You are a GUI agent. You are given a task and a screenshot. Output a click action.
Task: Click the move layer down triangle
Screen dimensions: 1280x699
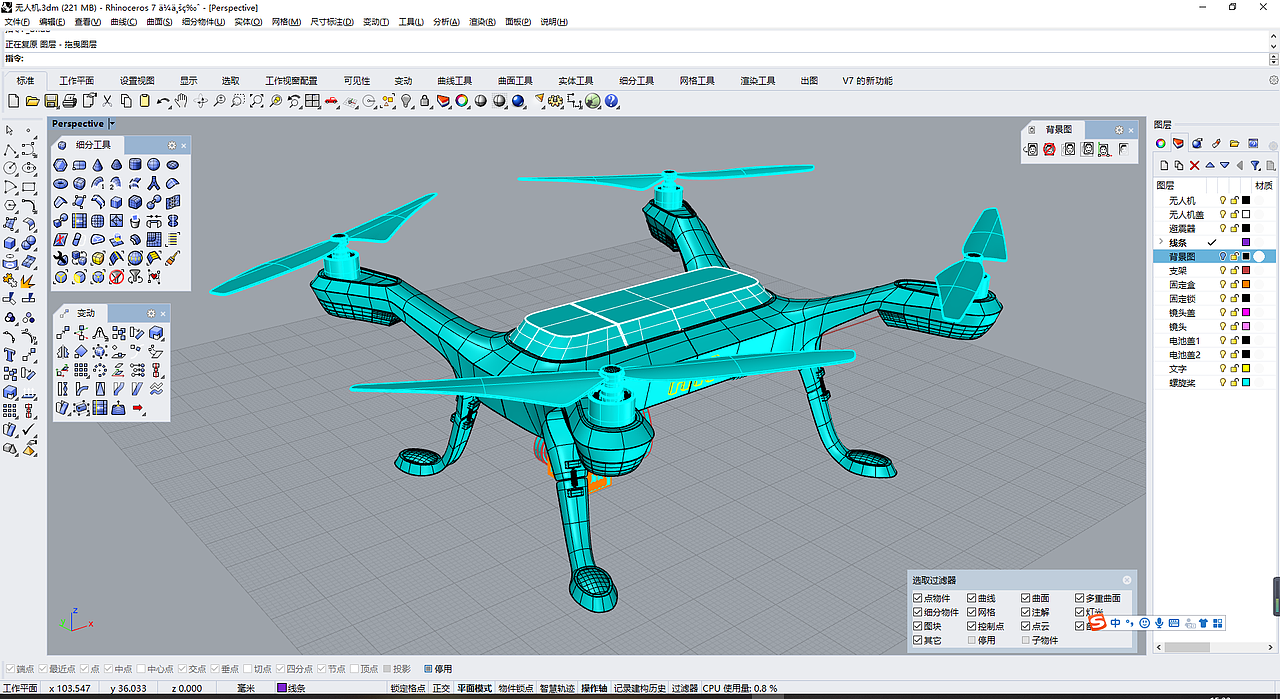[x=1224, y=165]
